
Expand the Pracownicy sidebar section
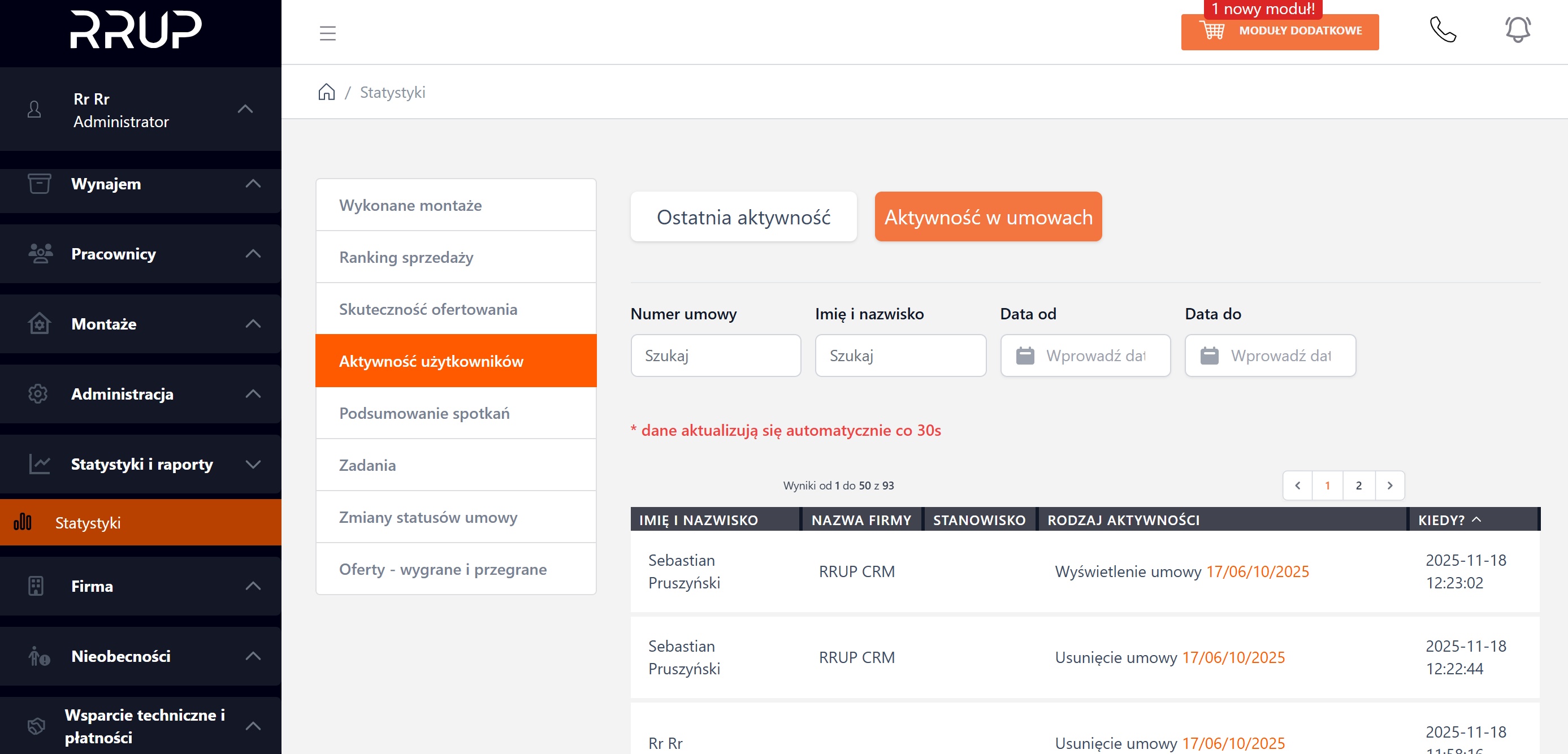[253, 254]
